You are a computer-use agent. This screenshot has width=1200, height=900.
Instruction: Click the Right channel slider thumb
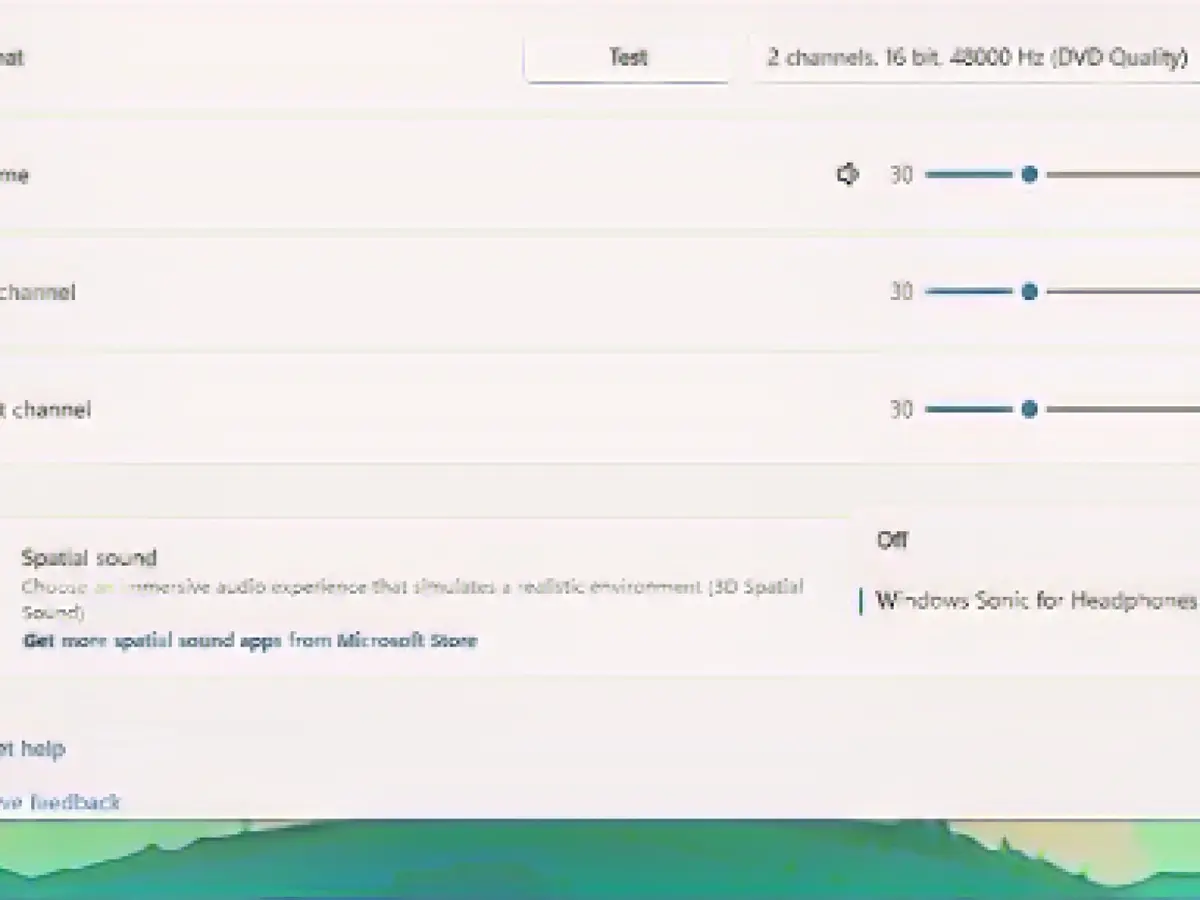1029,409
